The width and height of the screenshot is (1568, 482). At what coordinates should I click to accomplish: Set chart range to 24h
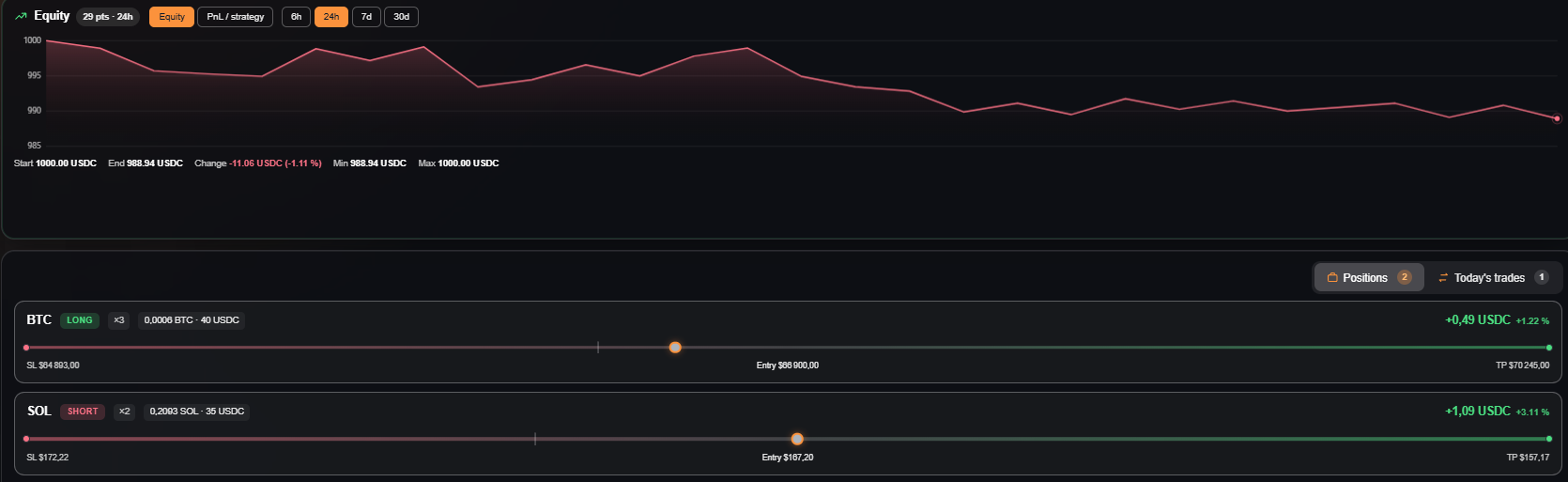click(x=331, y=17)
